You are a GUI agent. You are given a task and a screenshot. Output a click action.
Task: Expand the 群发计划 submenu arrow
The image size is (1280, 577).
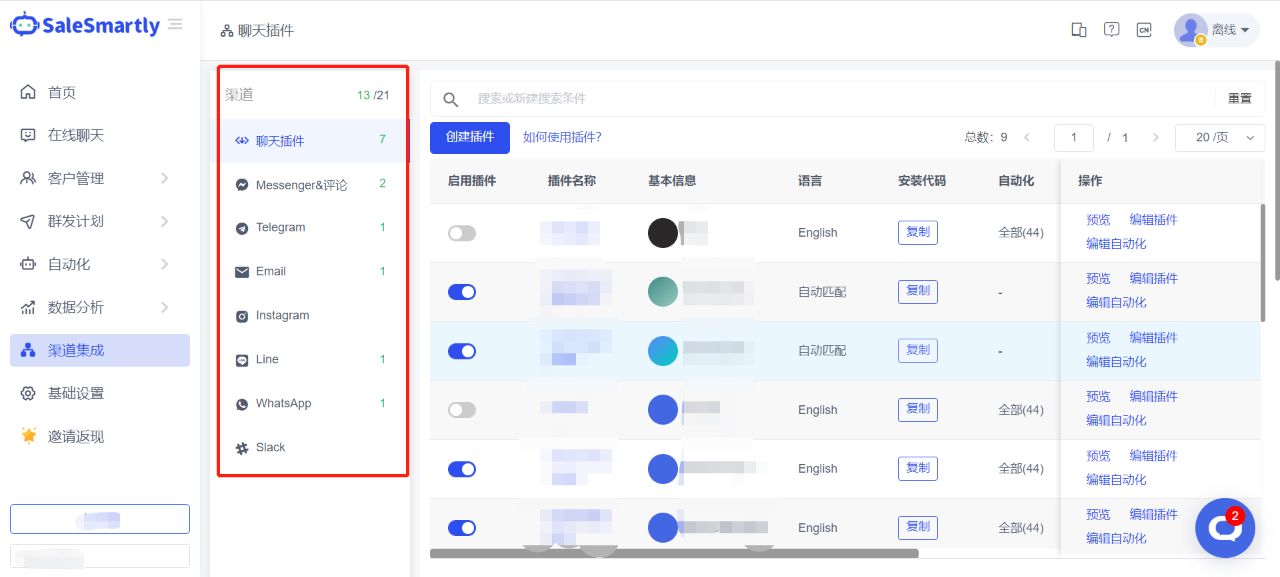[164, 221]
